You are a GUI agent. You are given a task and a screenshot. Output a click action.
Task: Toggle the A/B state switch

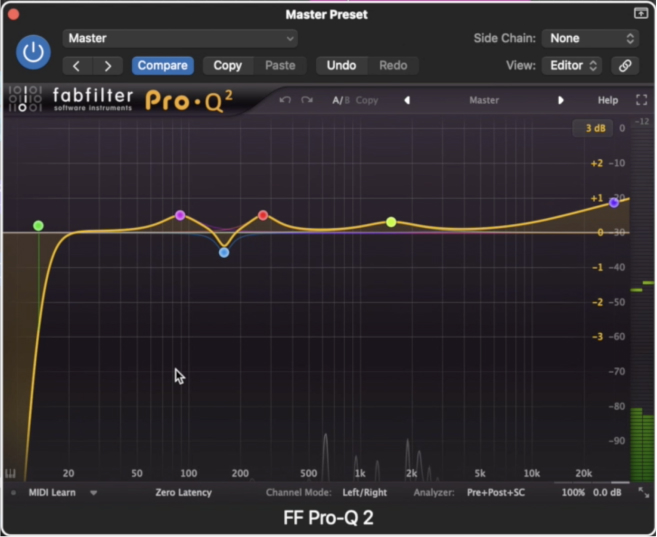click(x=341, y=101)
